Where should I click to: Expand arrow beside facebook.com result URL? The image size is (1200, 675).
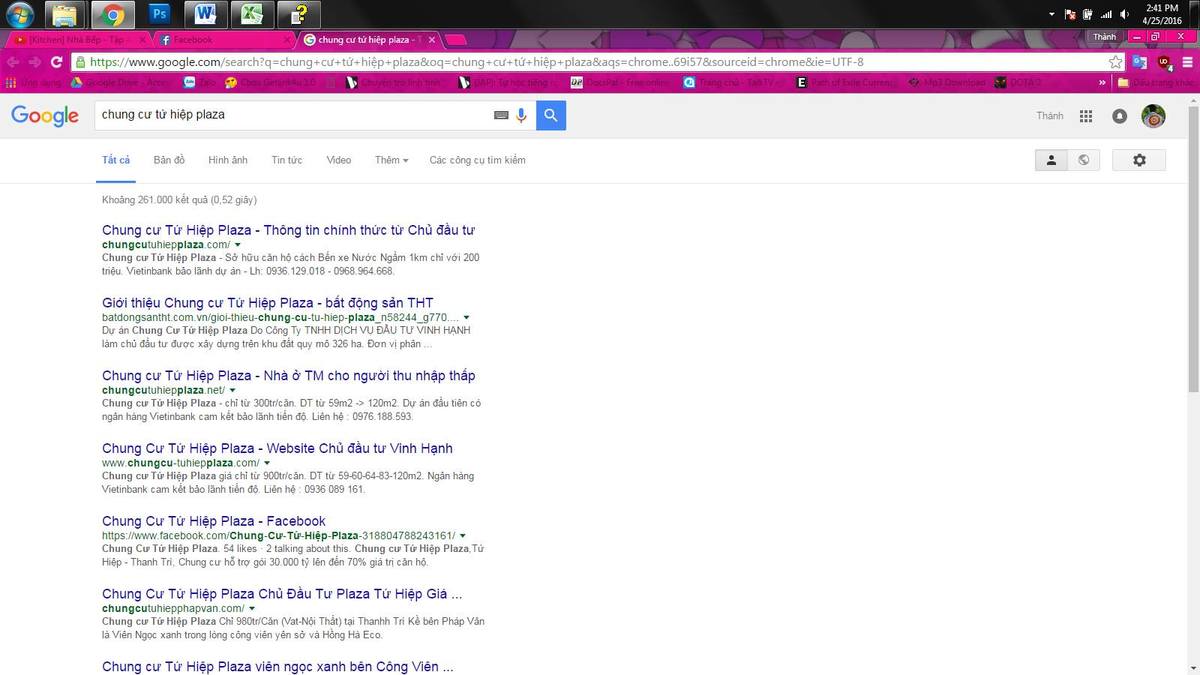coord(463,536)
